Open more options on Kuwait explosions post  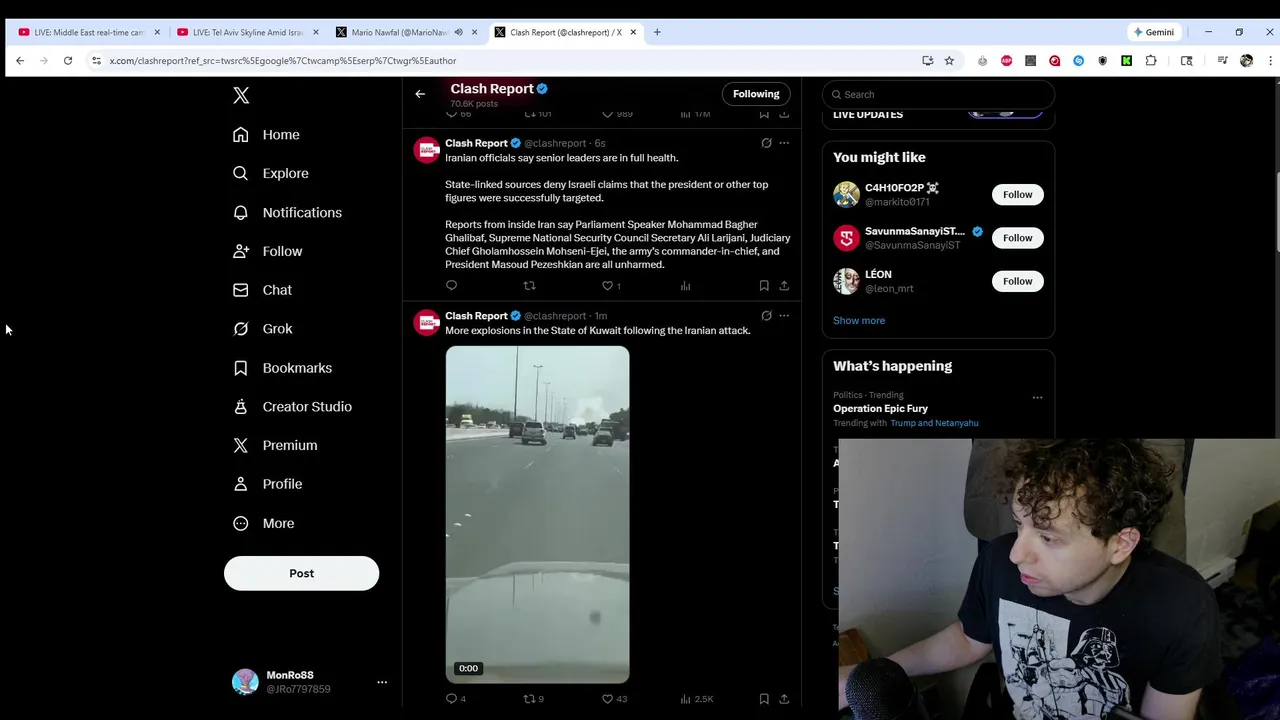[784, 316]
